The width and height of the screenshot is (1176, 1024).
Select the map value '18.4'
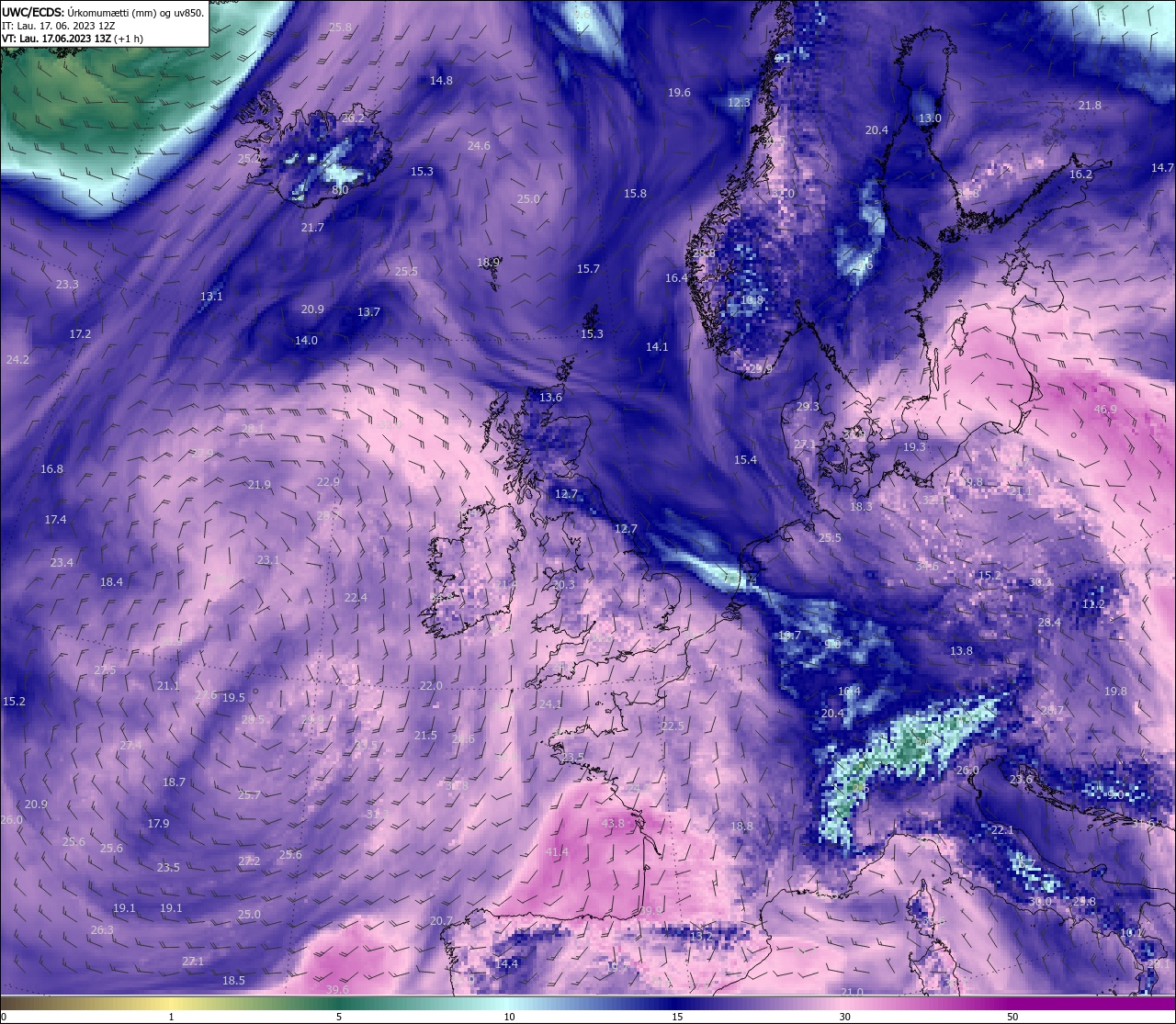pyautogui.click(x=111, y=582)
